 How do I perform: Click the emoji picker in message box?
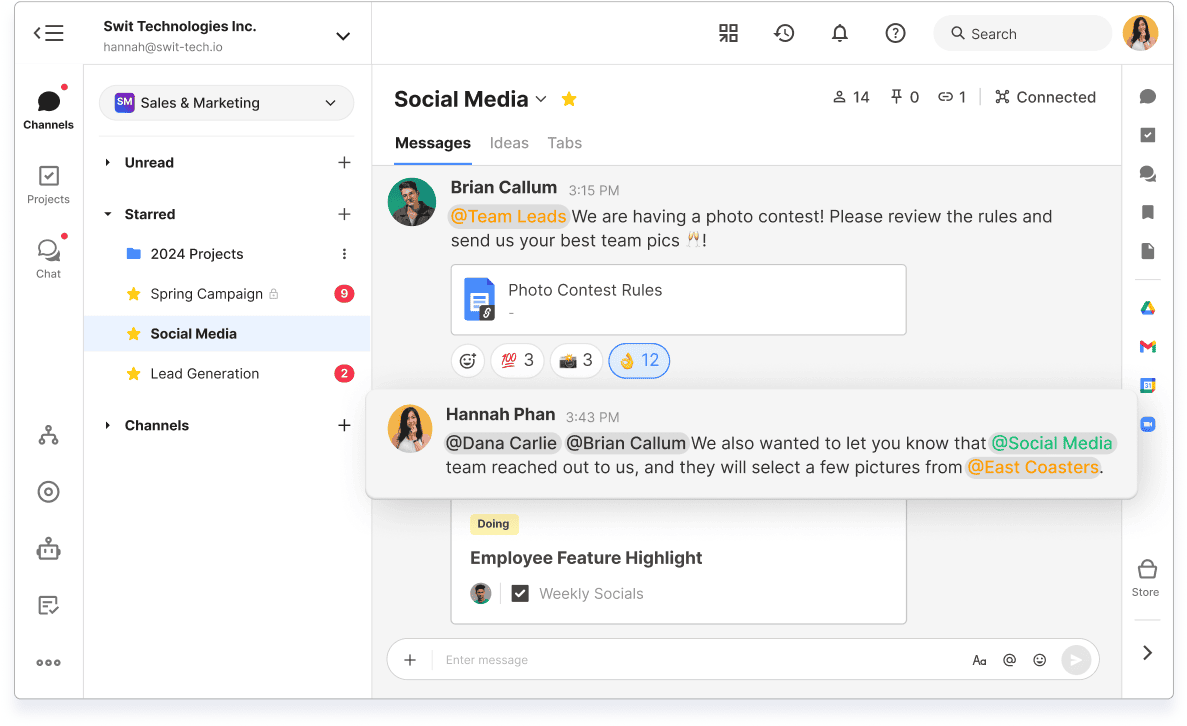(x=1040, y=660)
